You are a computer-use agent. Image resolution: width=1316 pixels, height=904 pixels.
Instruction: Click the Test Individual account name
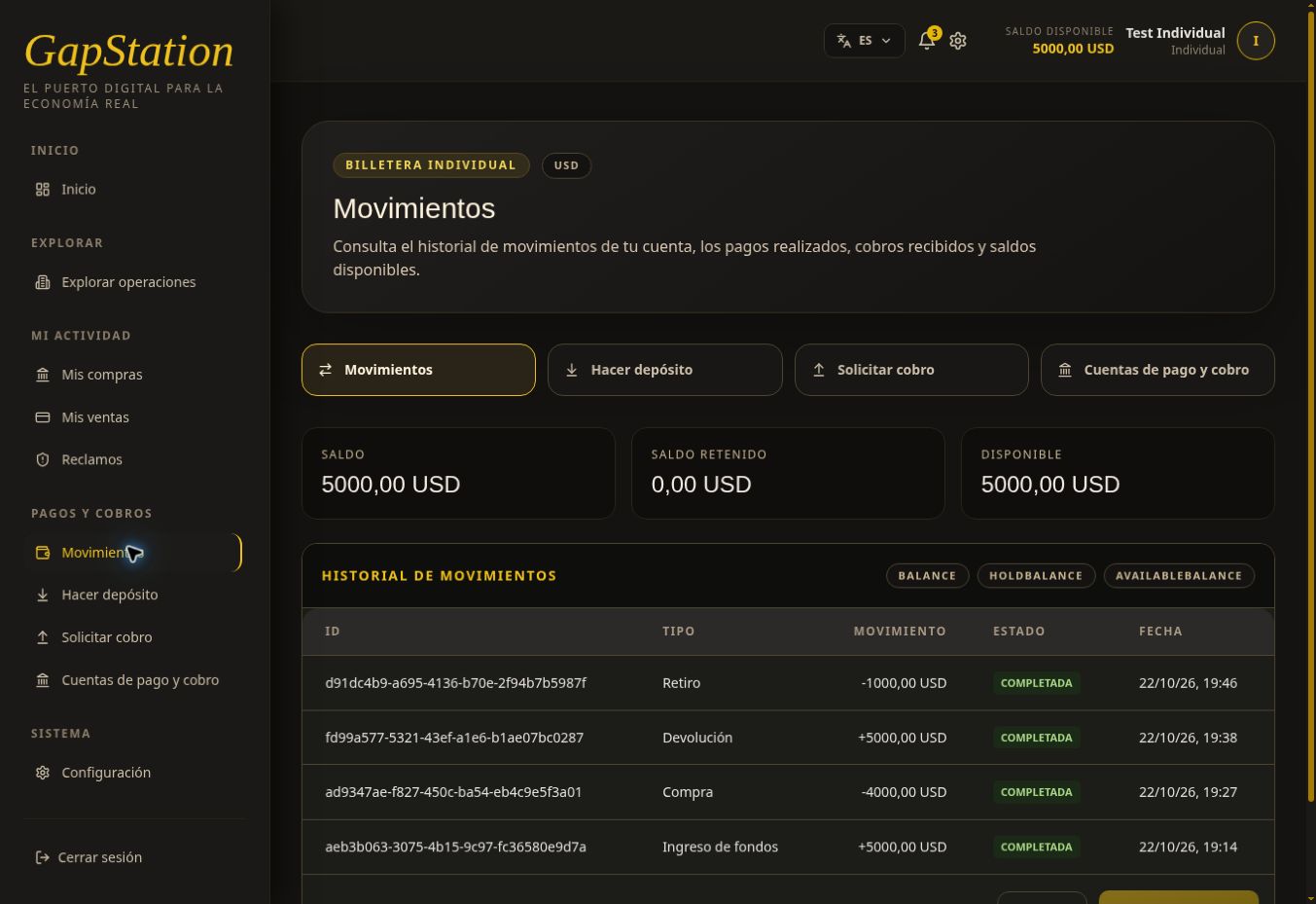pos(1175,33)
